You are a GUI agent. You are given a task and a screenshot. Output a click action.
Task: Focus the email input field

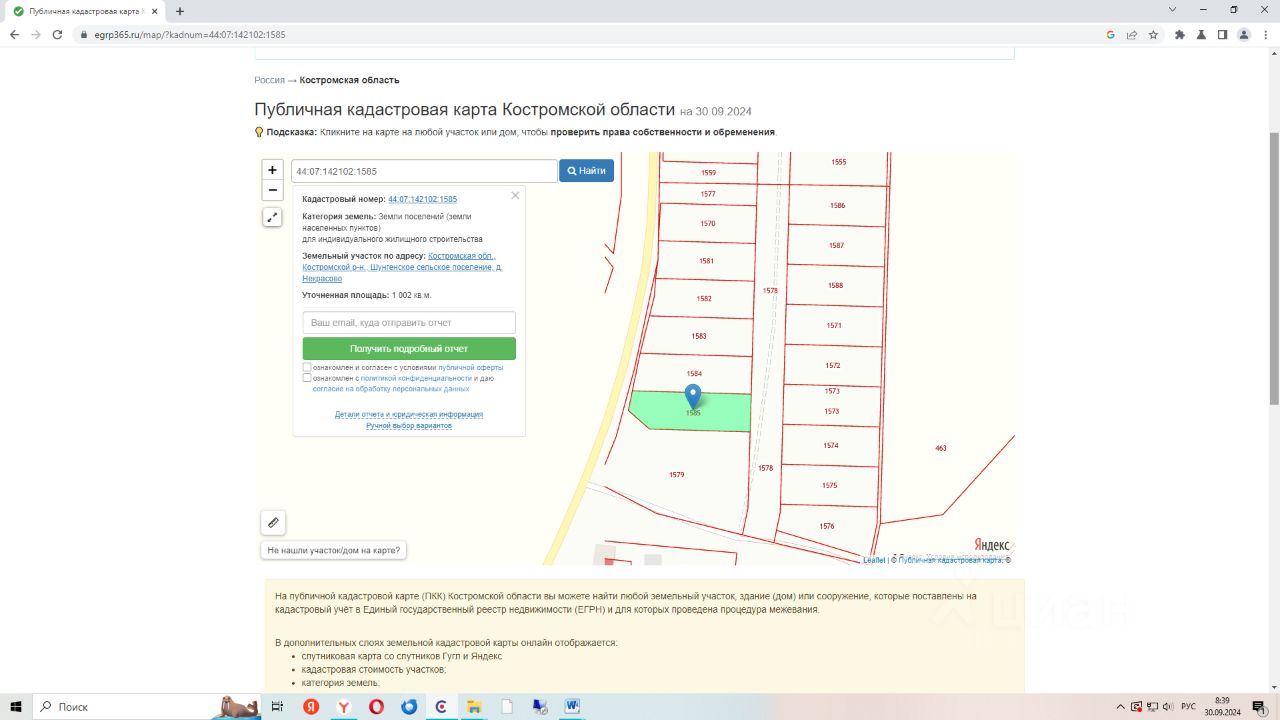coord(409,323)
